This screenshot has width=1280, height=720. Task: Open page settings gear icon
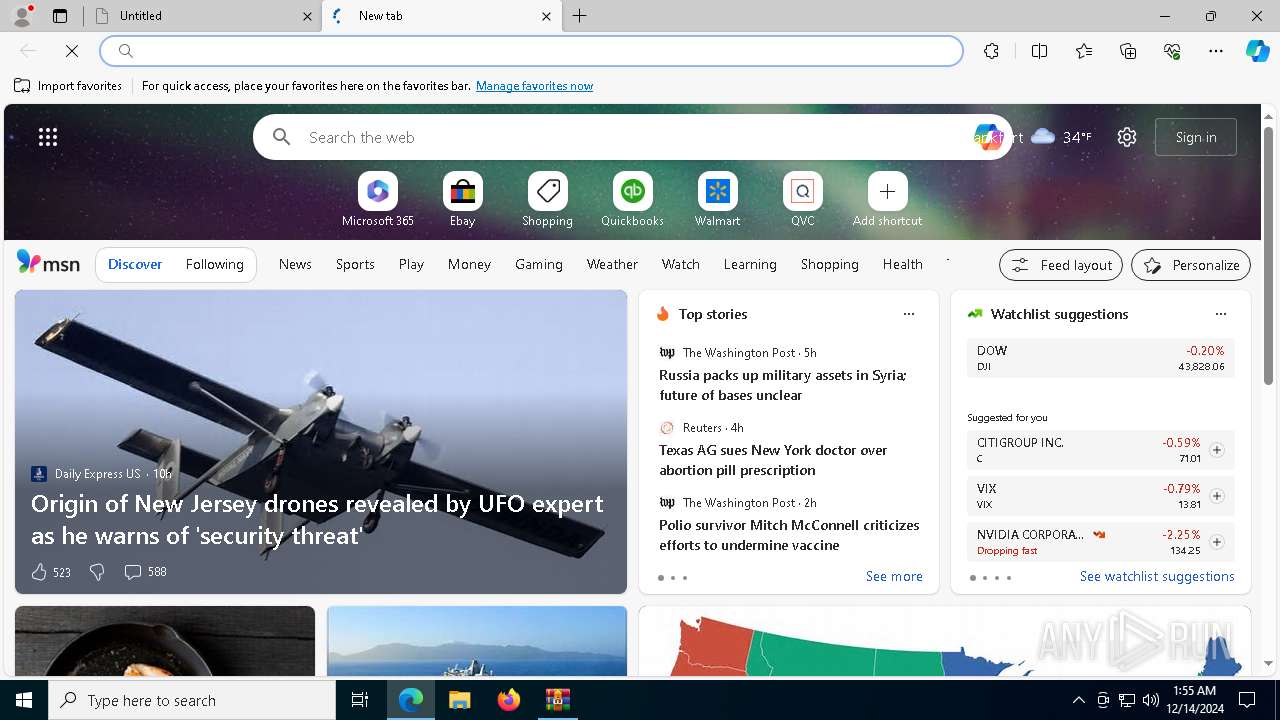pos(1127,137)
